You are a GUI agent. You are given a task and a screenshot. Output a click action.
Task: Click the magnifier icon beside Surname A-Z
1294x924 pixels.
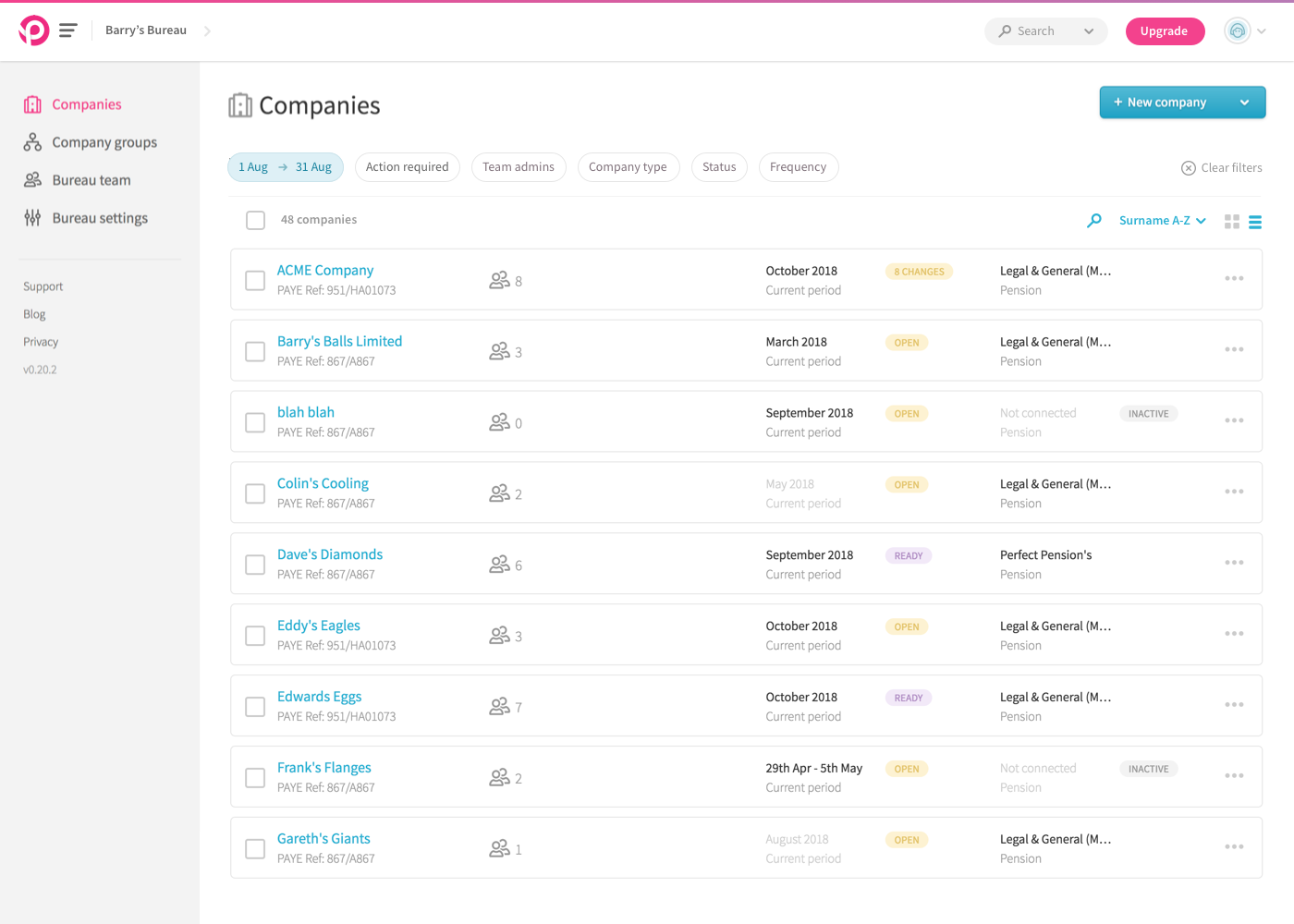pos(1094,220)
